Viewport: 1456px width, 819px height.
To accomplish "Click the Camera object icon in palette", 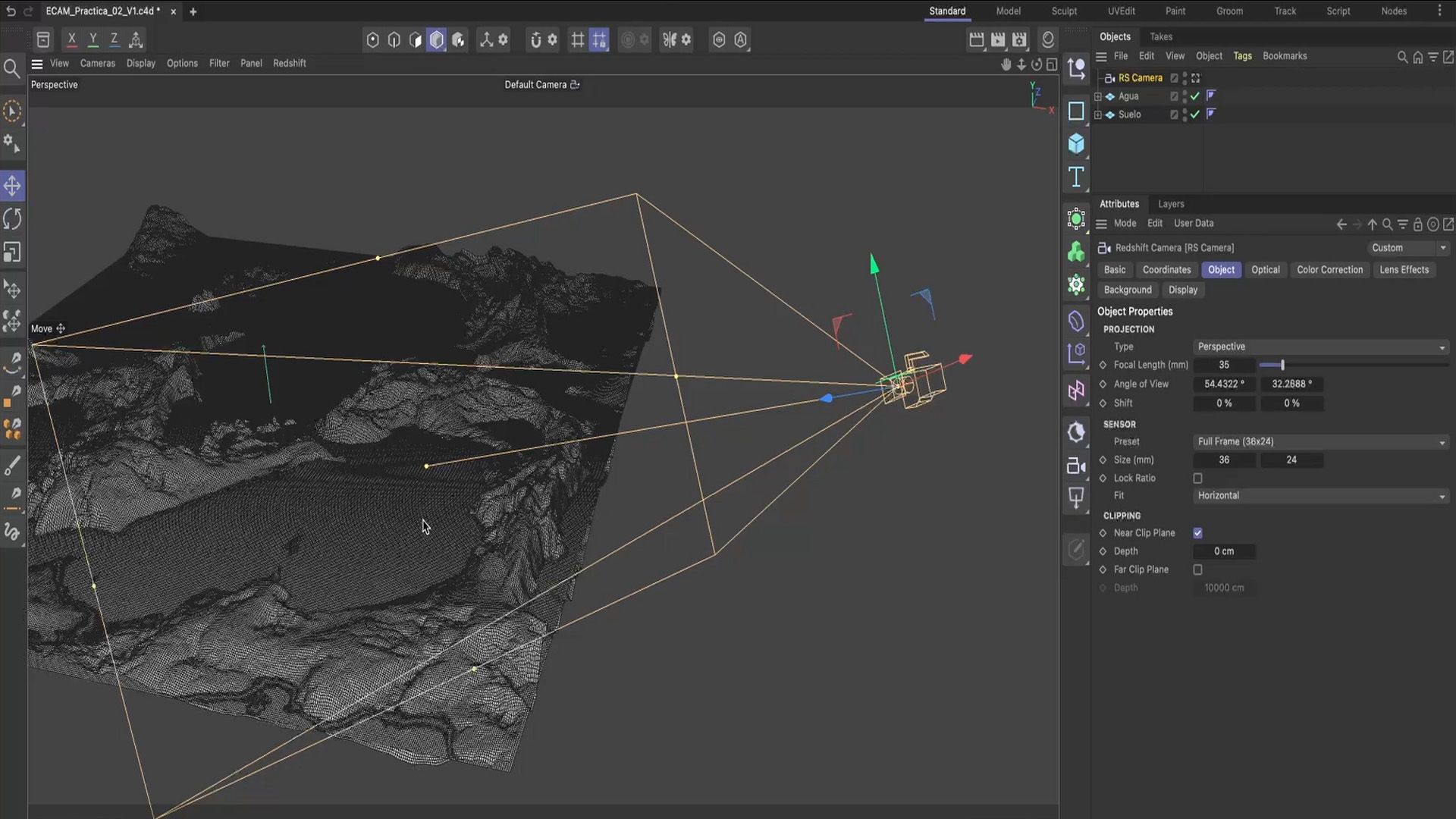I will (x=1076, y=466).
